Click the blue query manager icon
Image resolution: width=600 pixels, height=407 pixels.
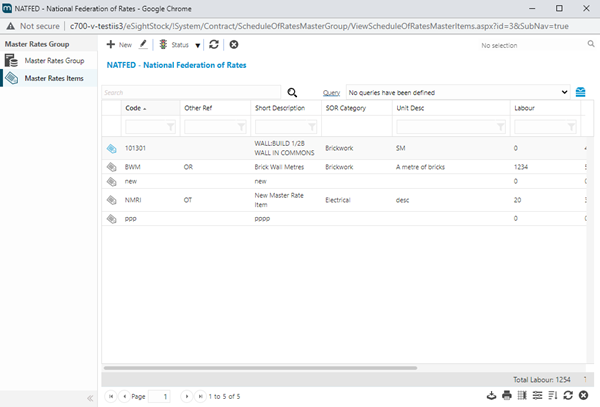tap(580, 92)
